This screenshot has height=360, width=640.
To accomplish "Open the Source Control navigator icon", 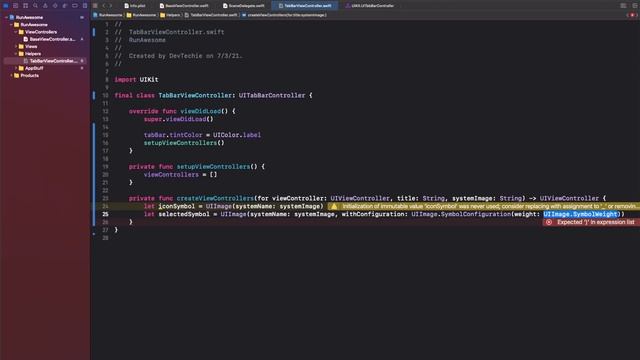I will [16, 6].
